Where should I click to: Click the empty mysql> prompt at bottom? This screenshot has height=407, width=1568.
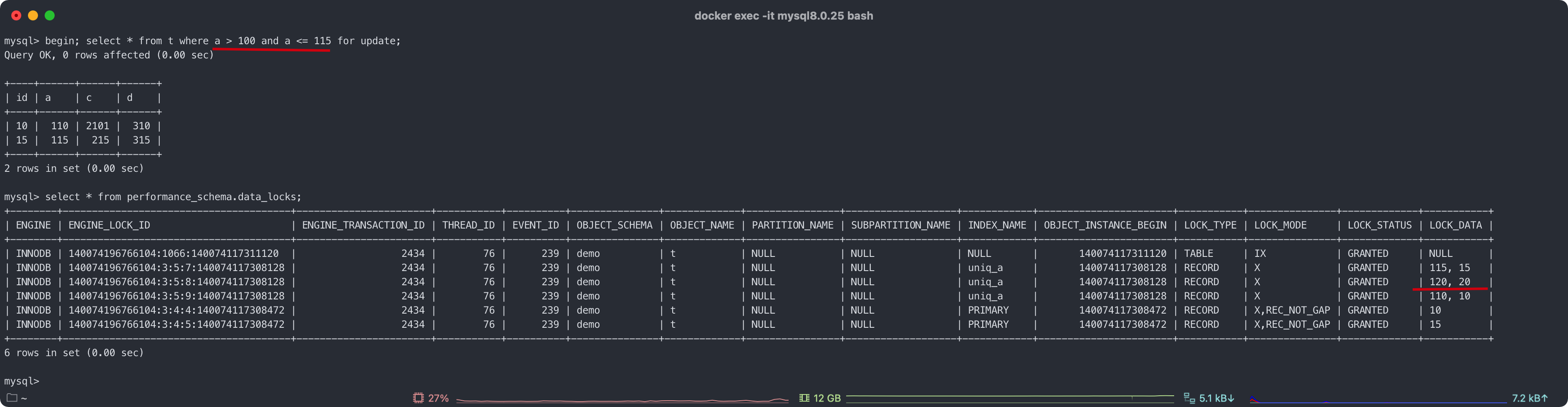click(x=21, y=381)
